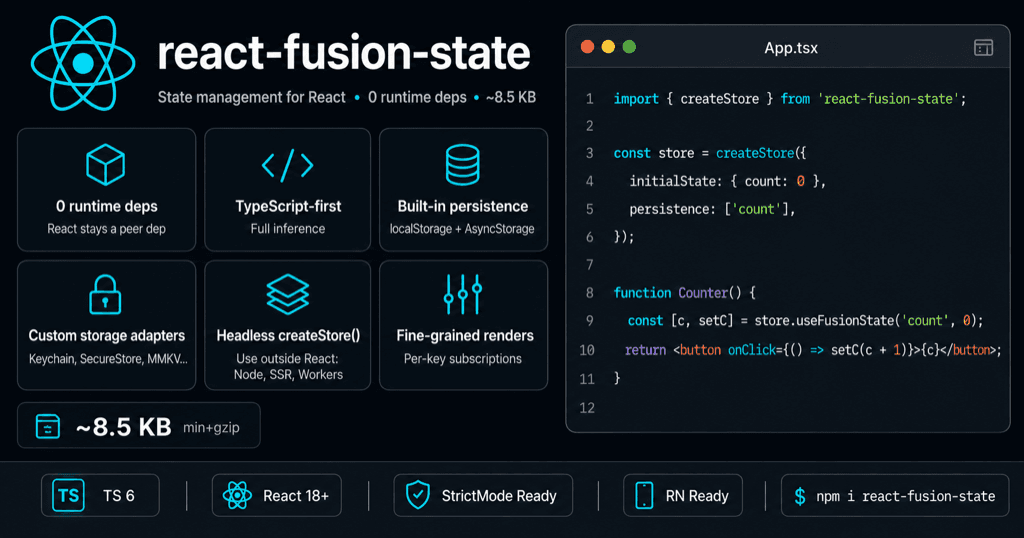The width and height of the screenshot is (1024, 538).
Task: Click the sliders icon above Fine-grained renders
Action: click(x=462, y=294)
